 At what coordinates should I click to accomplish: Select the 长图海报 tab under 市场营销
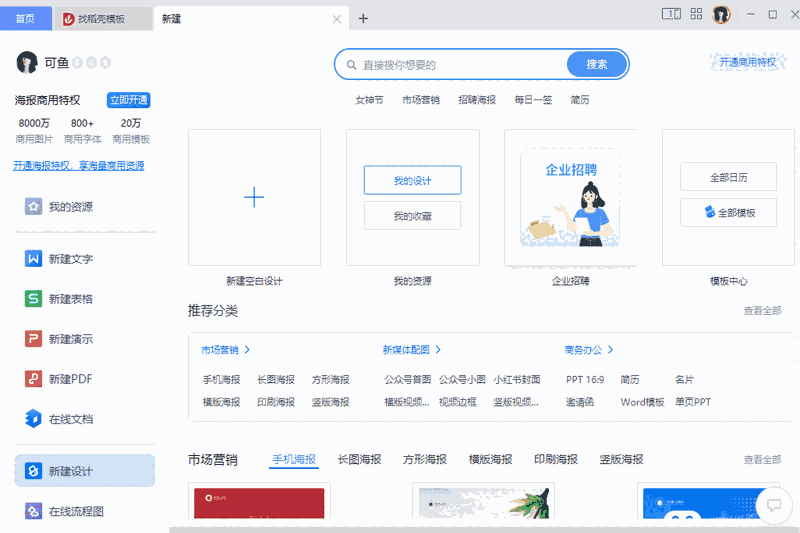pyautogui.click(x=360, y=460)
